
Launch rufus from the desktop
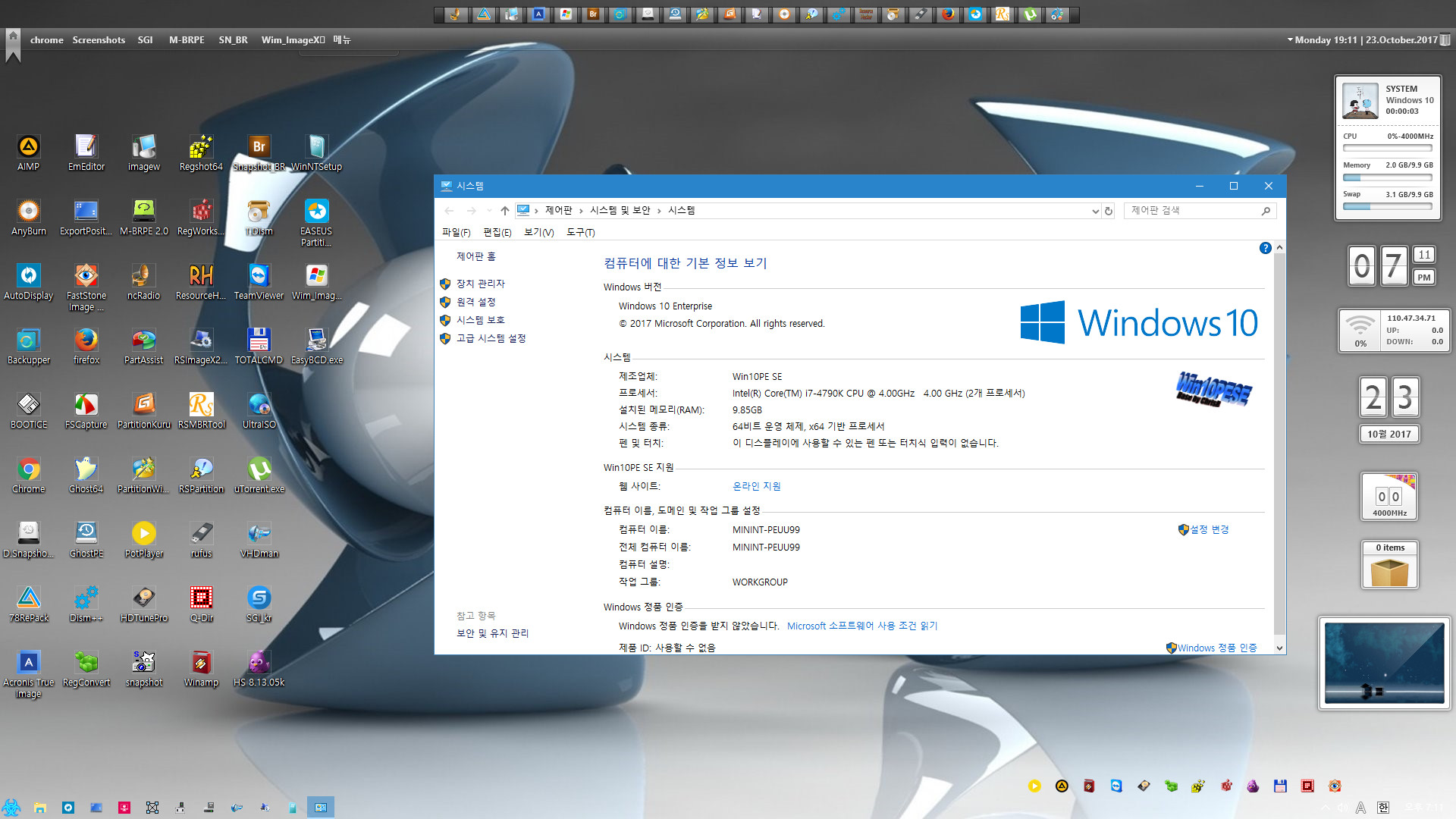pyautogui.click(x=201, y=538)
